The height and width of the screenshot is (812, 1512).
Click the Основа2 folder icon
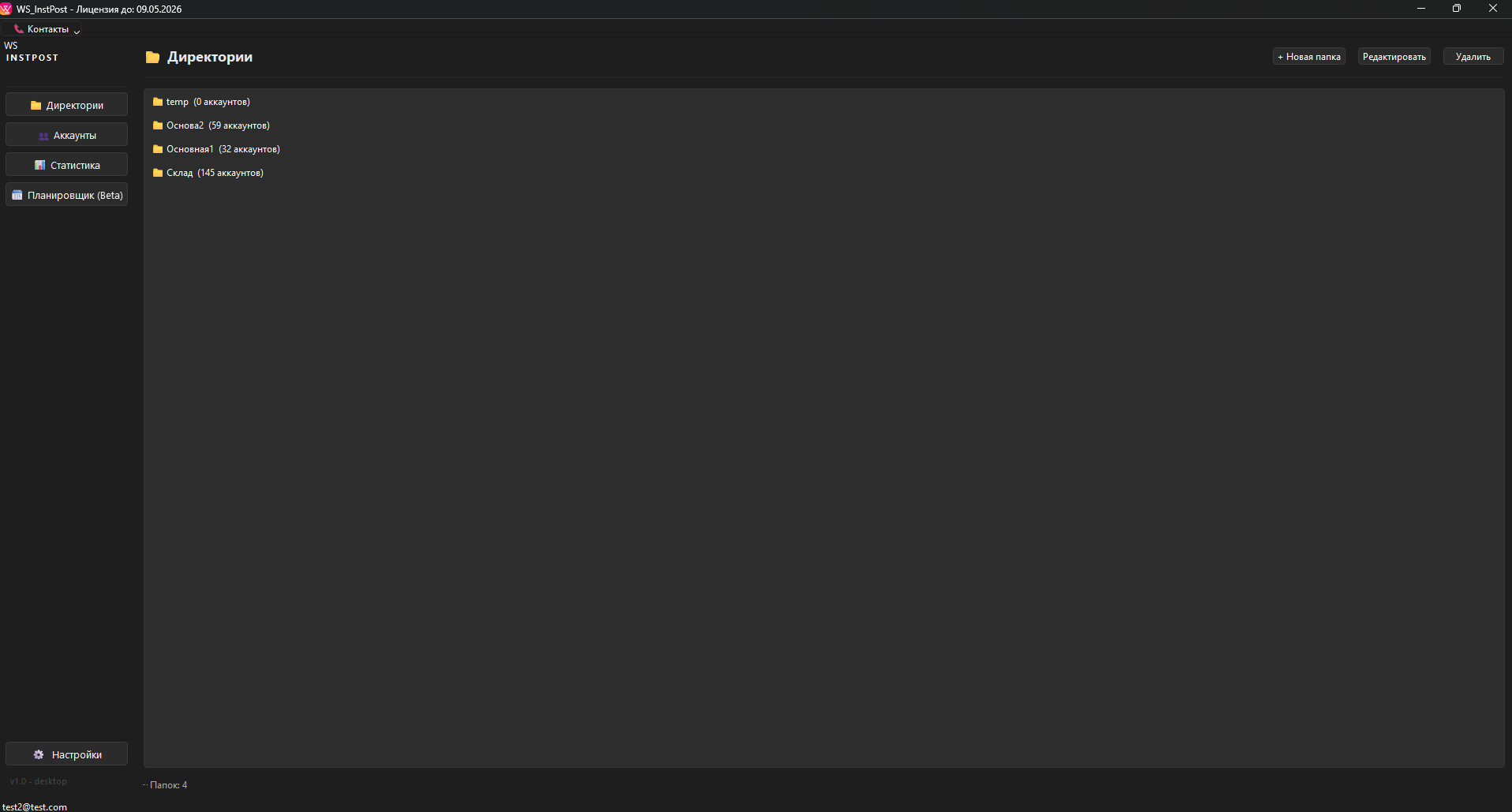[x=158, y=125]
